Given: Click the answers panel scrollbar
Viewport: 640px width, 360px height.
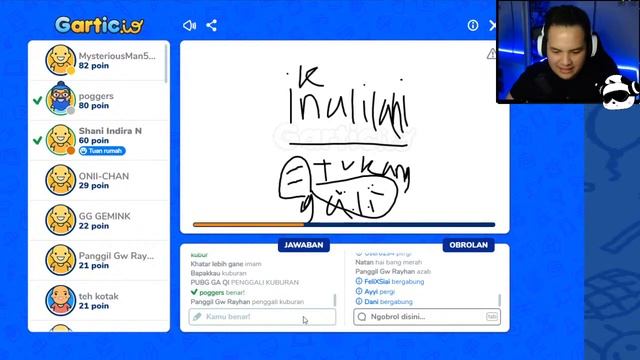Looking at the screenshot, I should point(335,300).
